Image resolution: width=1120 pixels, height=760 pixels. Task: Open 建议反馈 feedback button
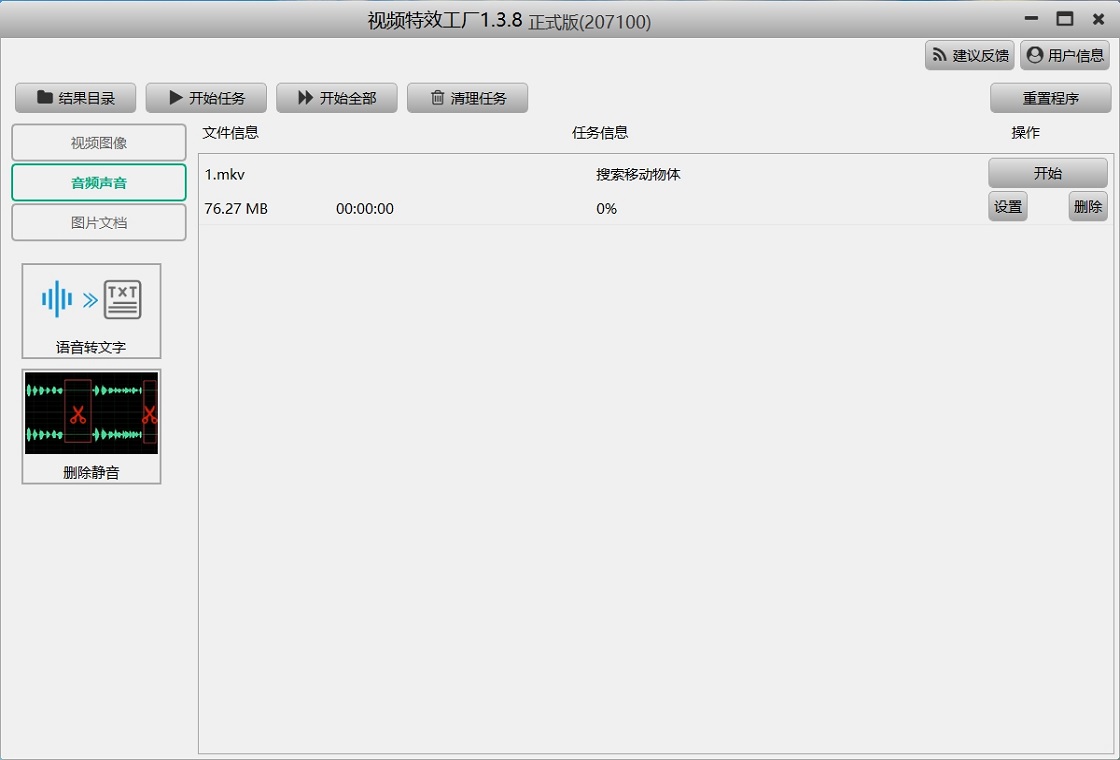click(x=970, y=55)
